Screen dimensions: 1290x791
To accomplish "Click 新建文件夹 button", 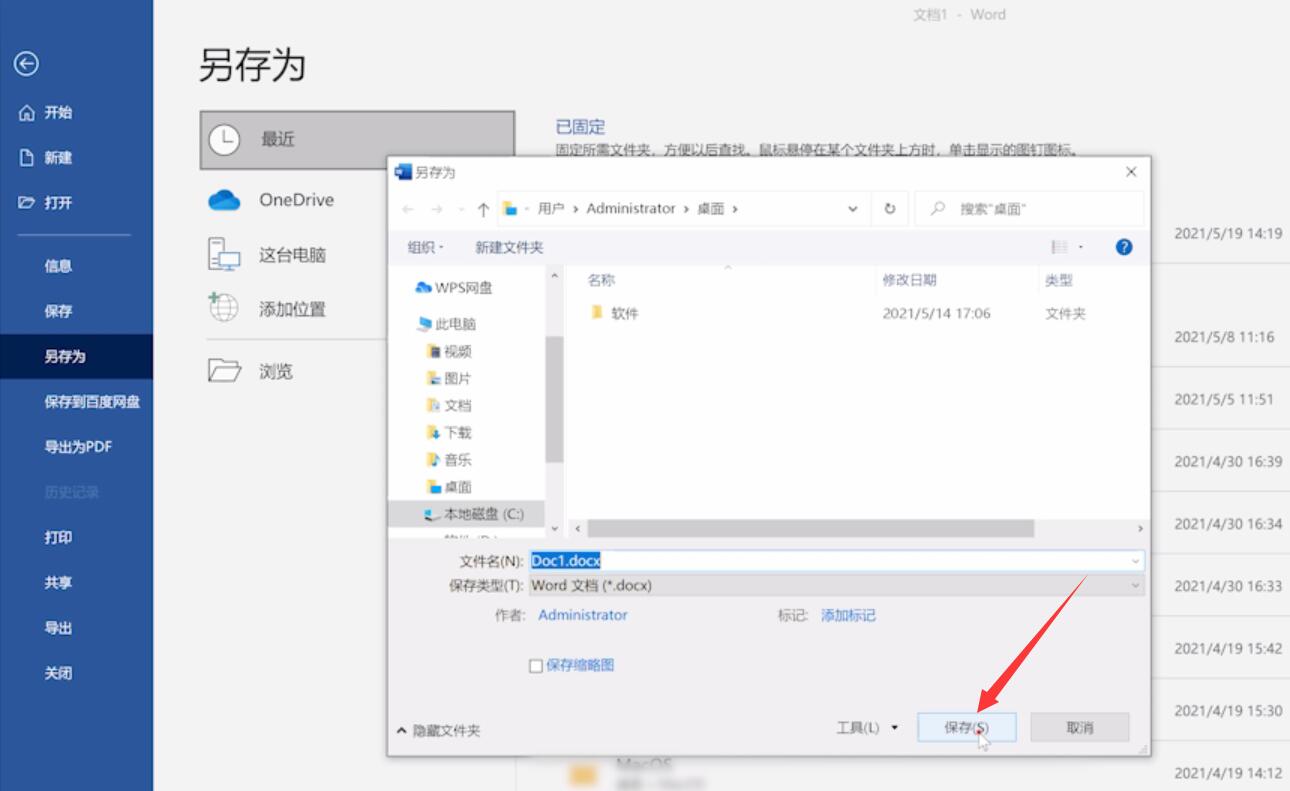I will tap(509, 247).
